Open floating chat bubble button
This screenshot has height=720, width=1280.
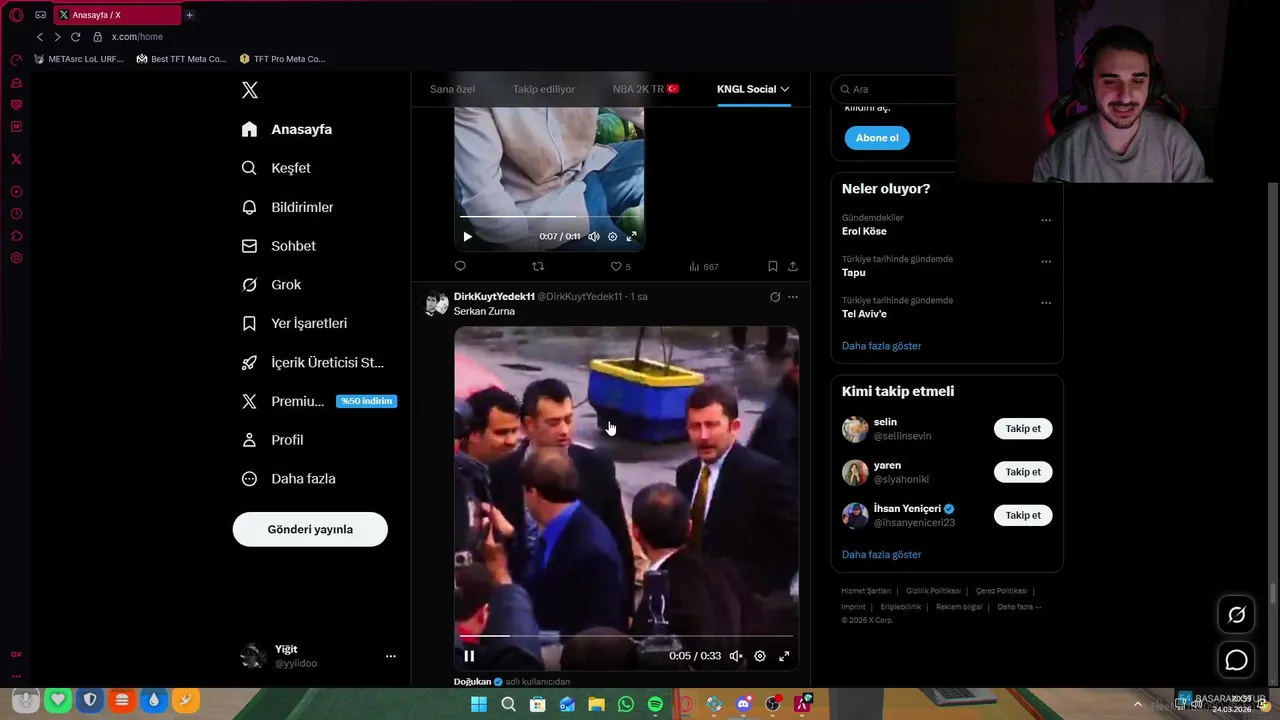1237,660
